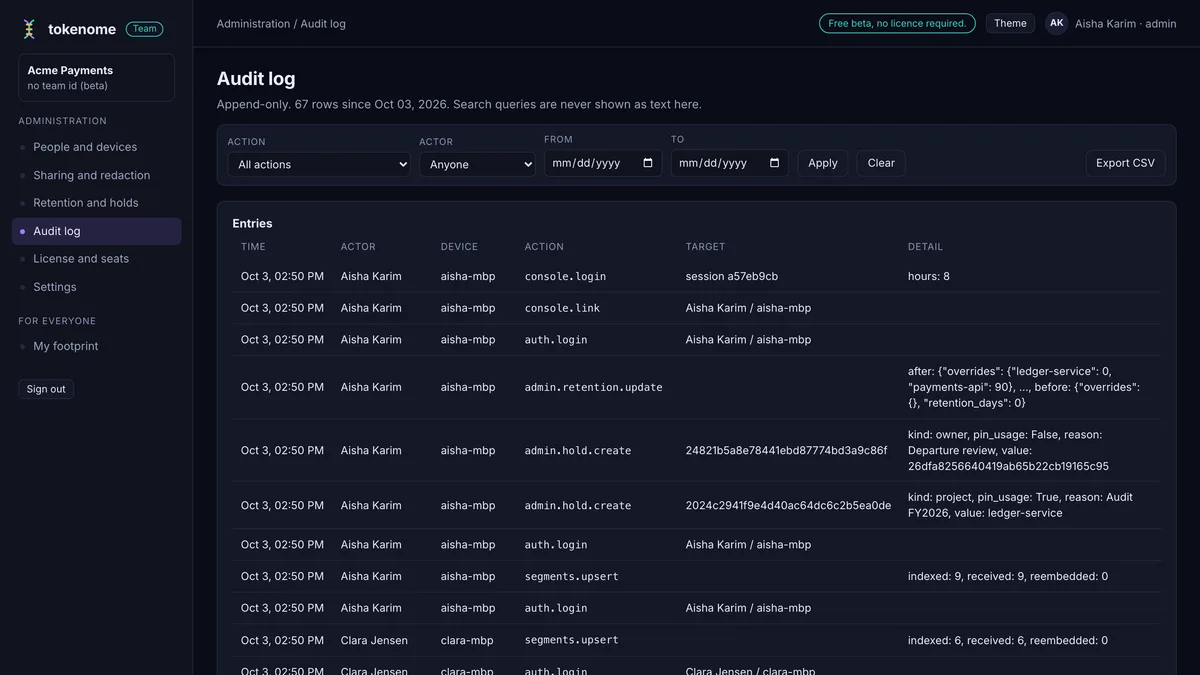Click the ACTOR column header
The width and height of the screenshot is (1200, 675).
tap(358, 247)
